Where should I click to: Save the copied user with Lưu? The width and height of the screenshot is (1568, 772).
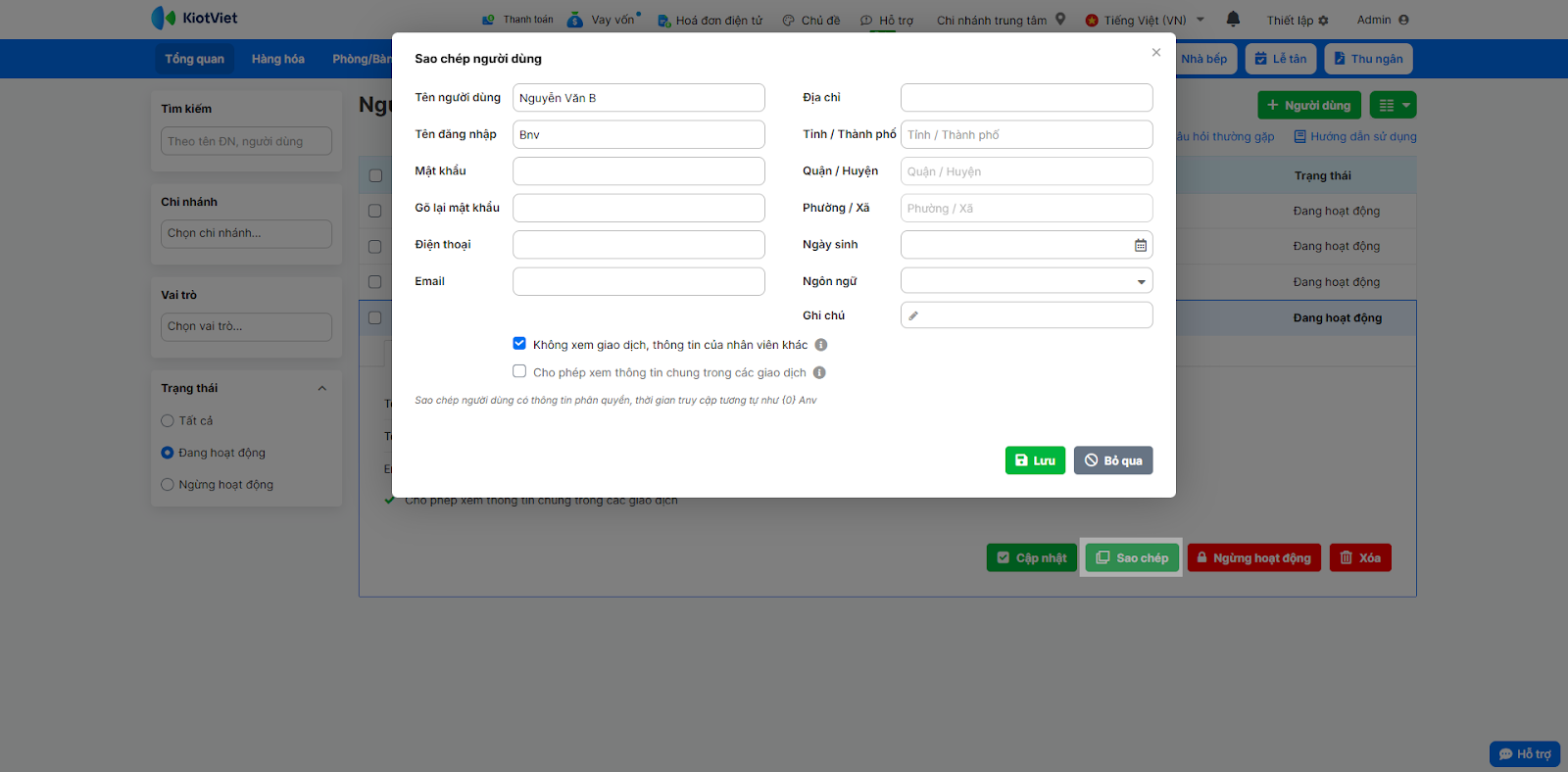pos(1035,460)
